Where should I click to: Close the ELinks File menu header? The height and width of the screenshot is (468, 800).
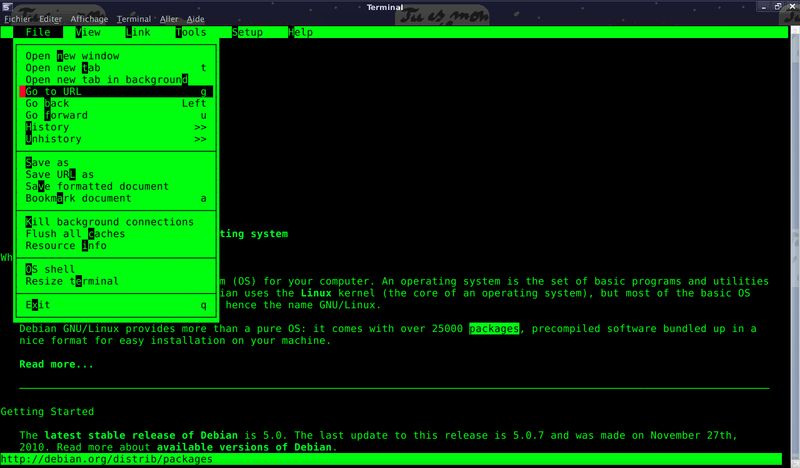38,32
